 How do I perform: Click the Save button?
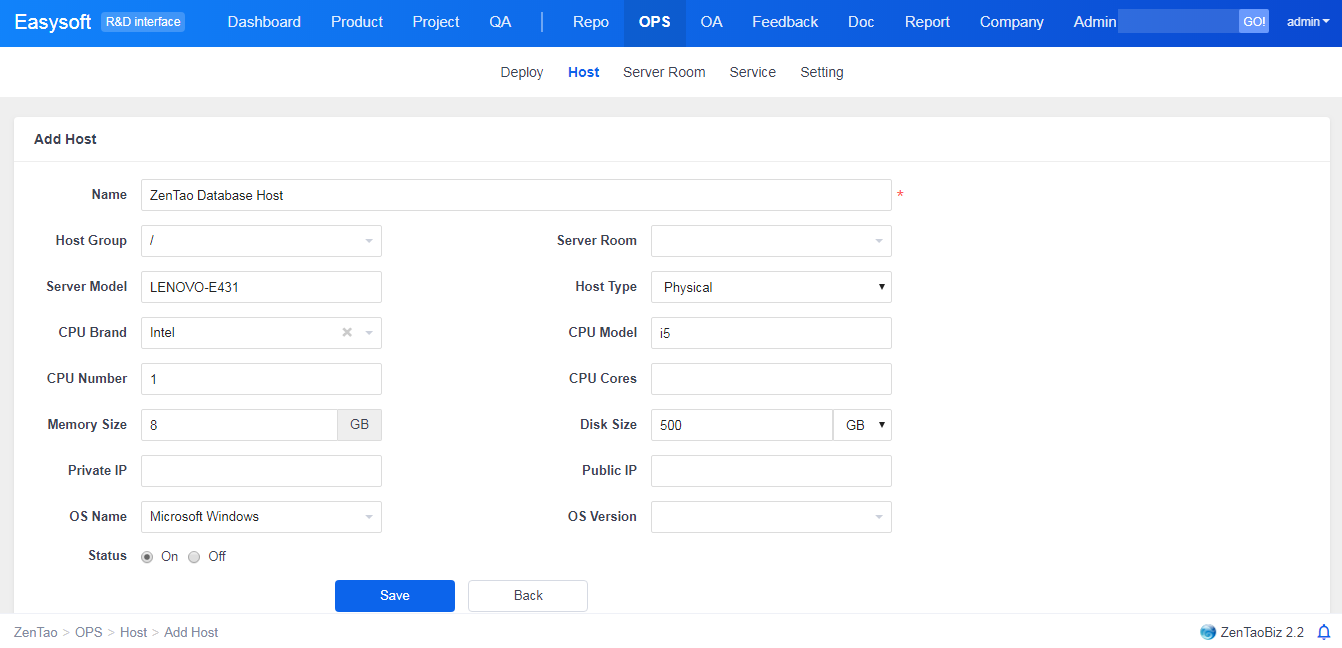click(395, 596)
